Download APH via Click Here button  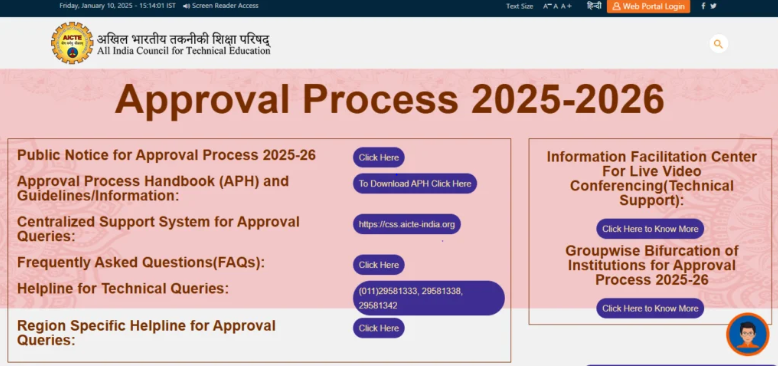pos(415,184)
